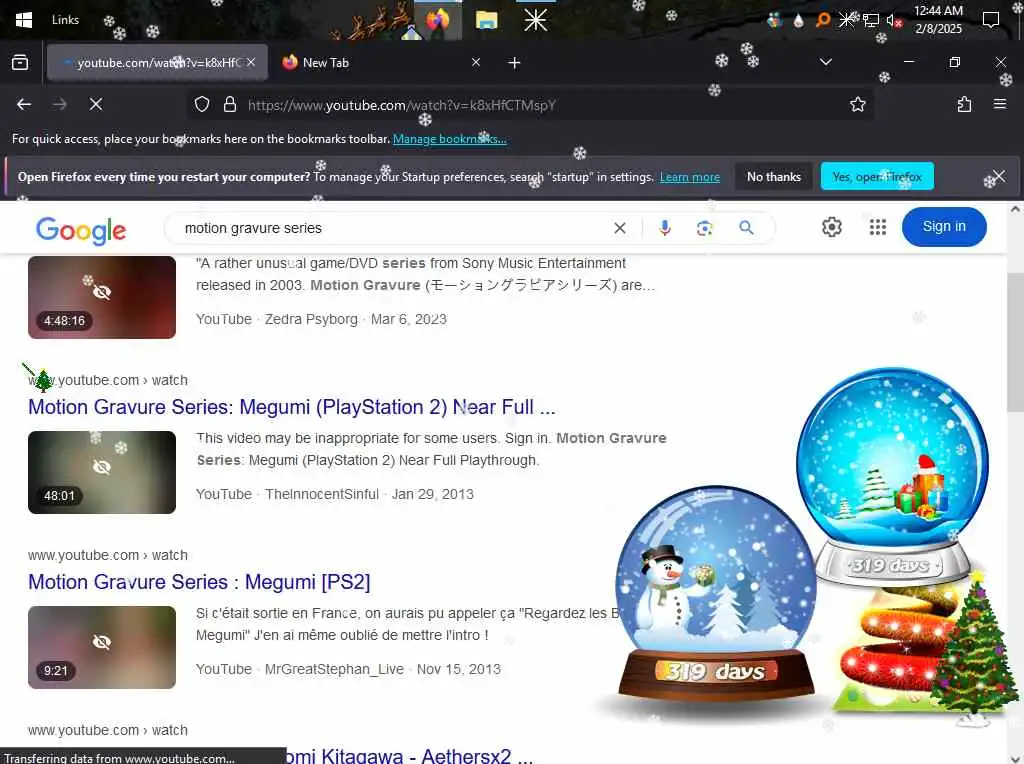Open the Google apps grid
The height and width of the screenshot is (764, 1024).
click(878, 227)
